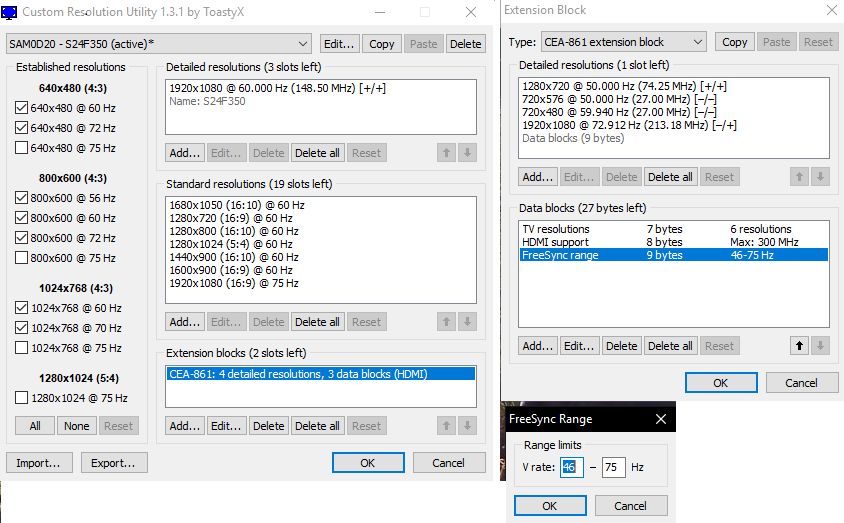
Task: Close the Extension Block window
Action: click(832, 10)
